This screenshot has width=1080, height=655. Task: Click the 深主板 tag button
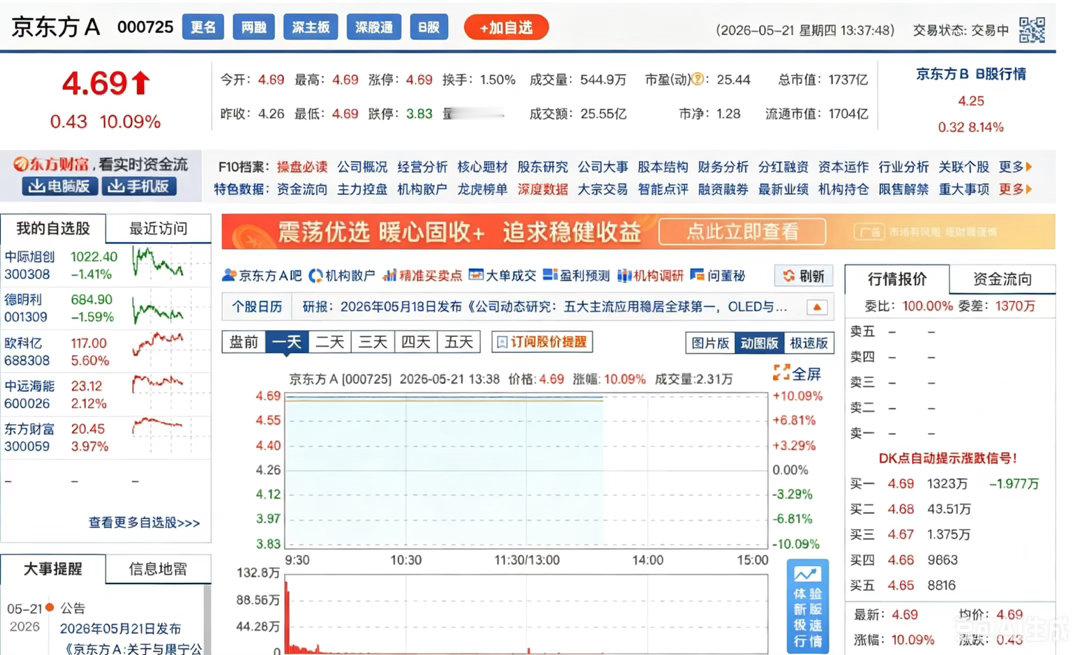pyautogui.click(x=311, y=28)
